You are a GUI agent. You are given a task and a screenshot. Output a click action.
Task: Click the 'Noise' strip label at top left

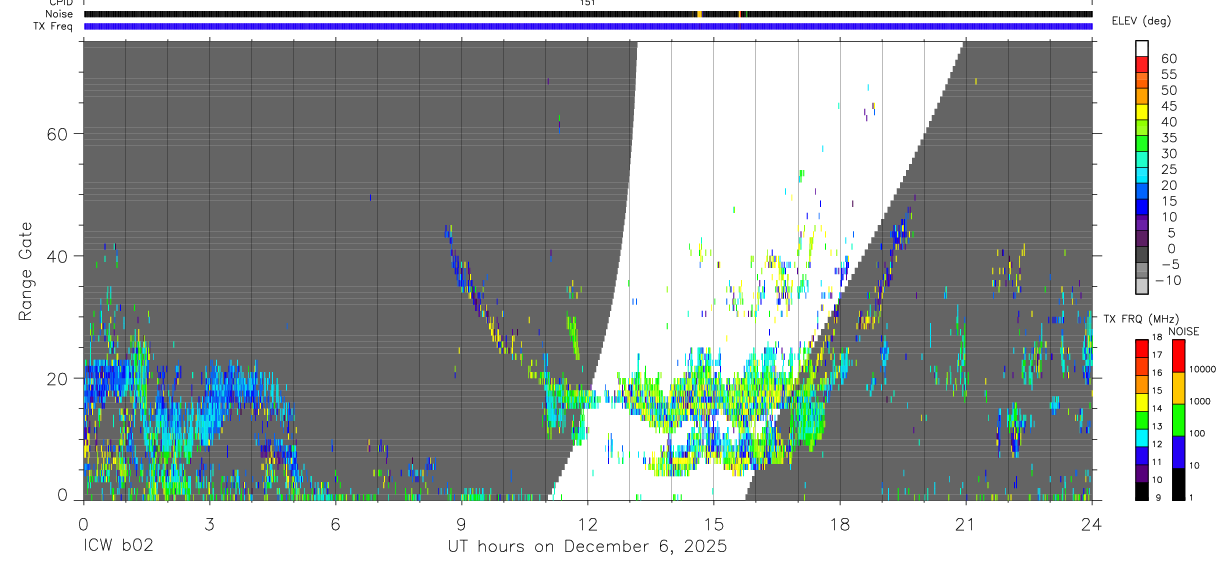60,14
